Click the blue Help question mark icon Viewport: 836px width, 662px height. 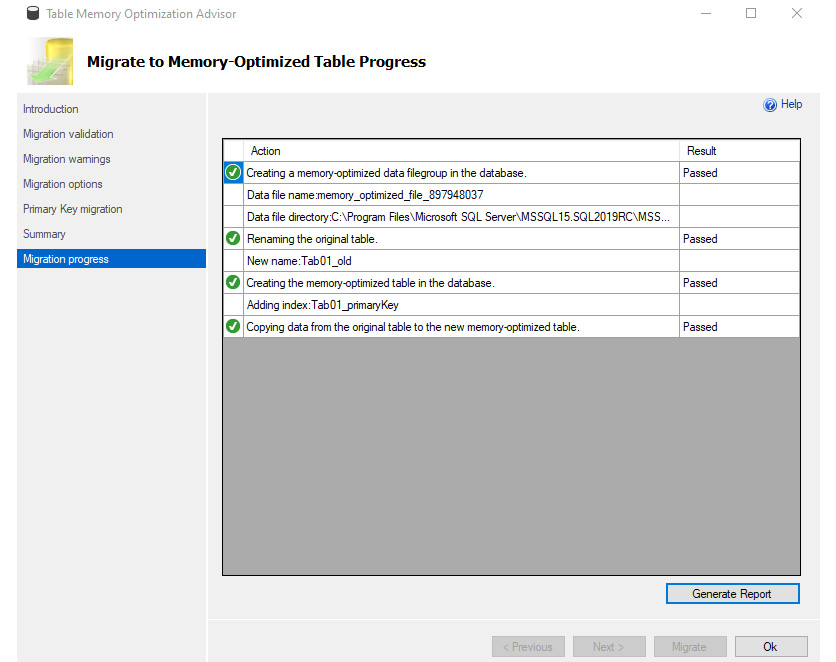click(770, 105)
